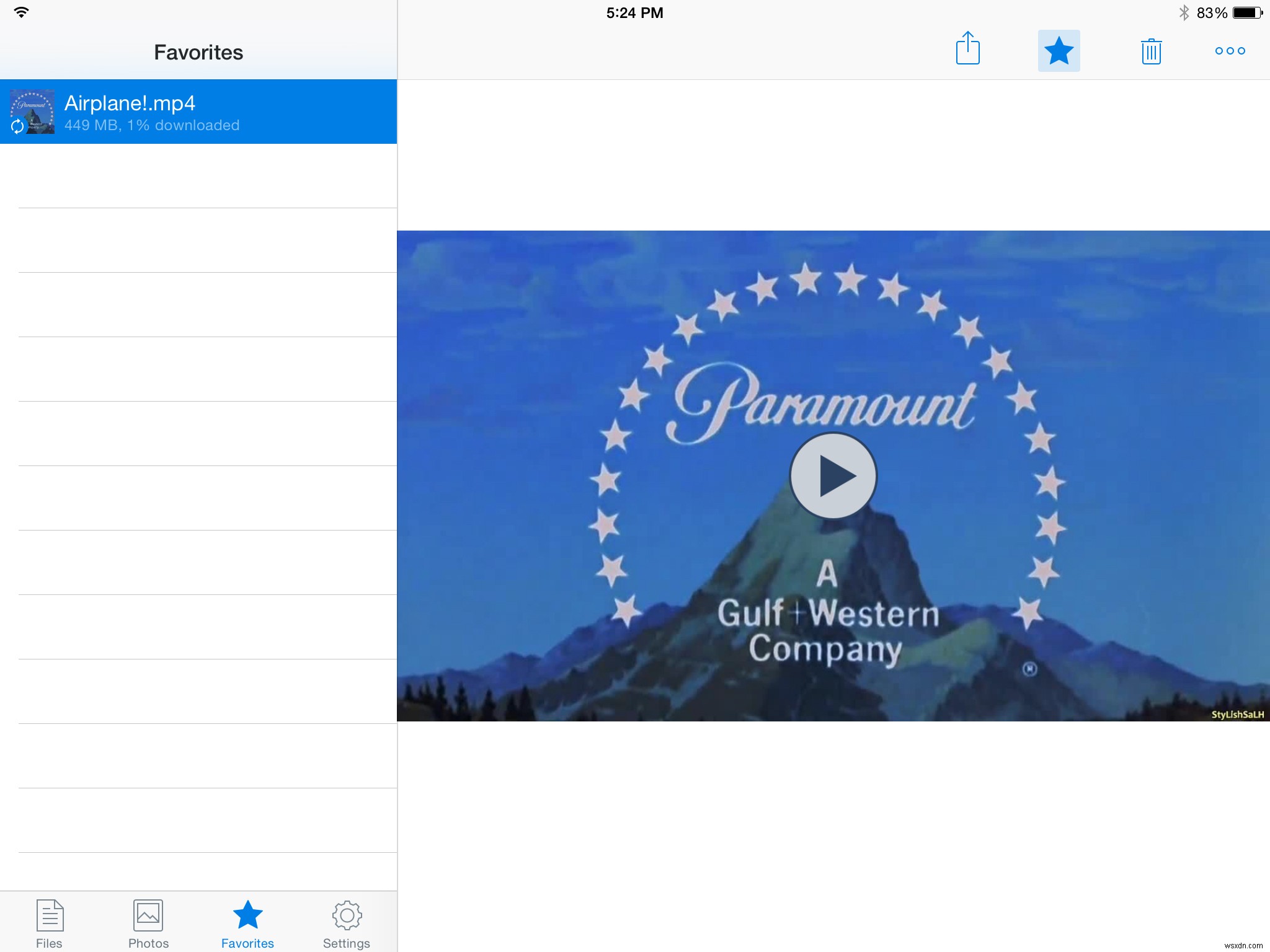Image resolution: width=1270 pixels, height=952 pixels.
Task: Select the Airplane!.mp4 list entry
Action: click(198, 112)
